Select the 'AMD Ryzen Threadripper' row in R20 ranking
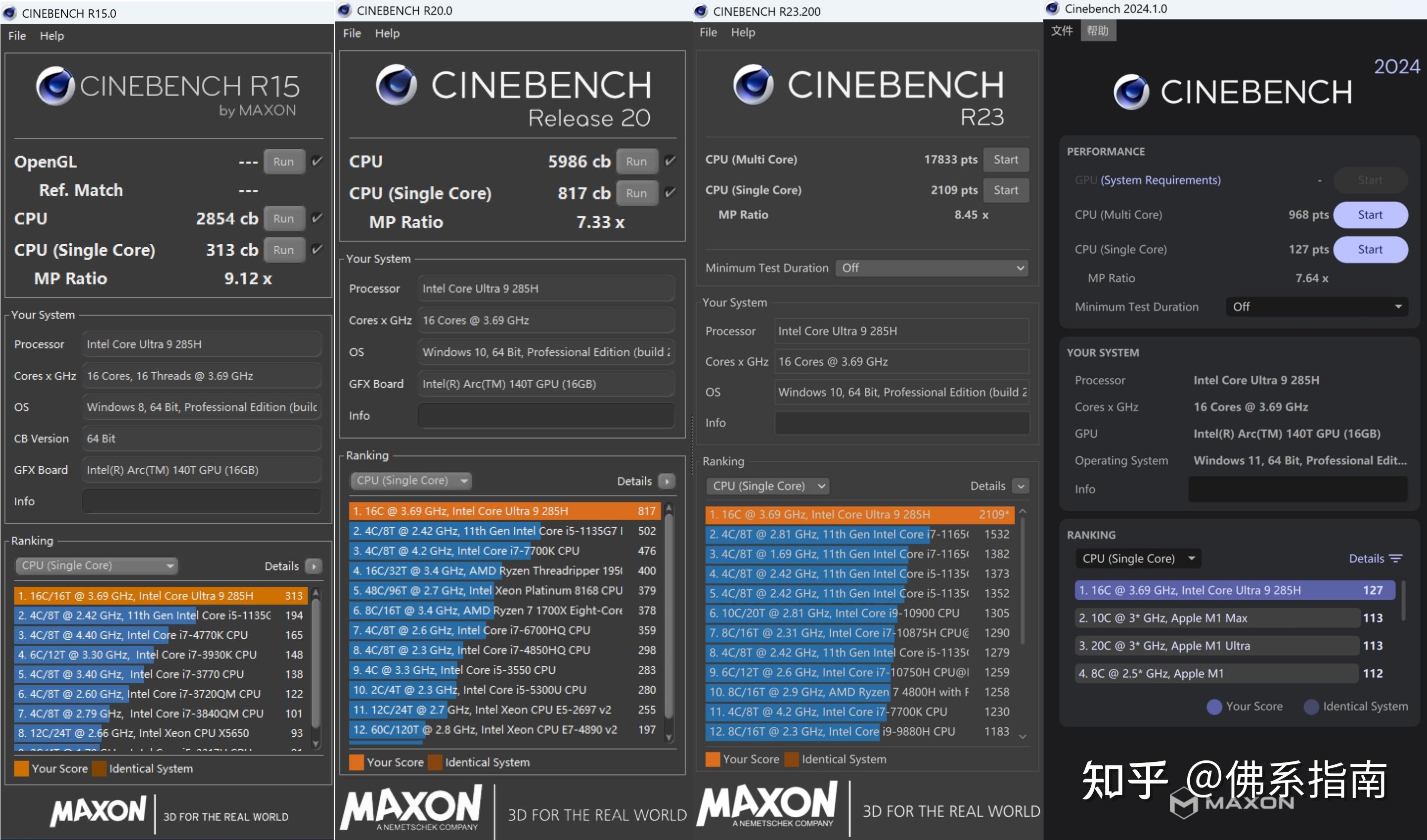 (x=504, y=571)
